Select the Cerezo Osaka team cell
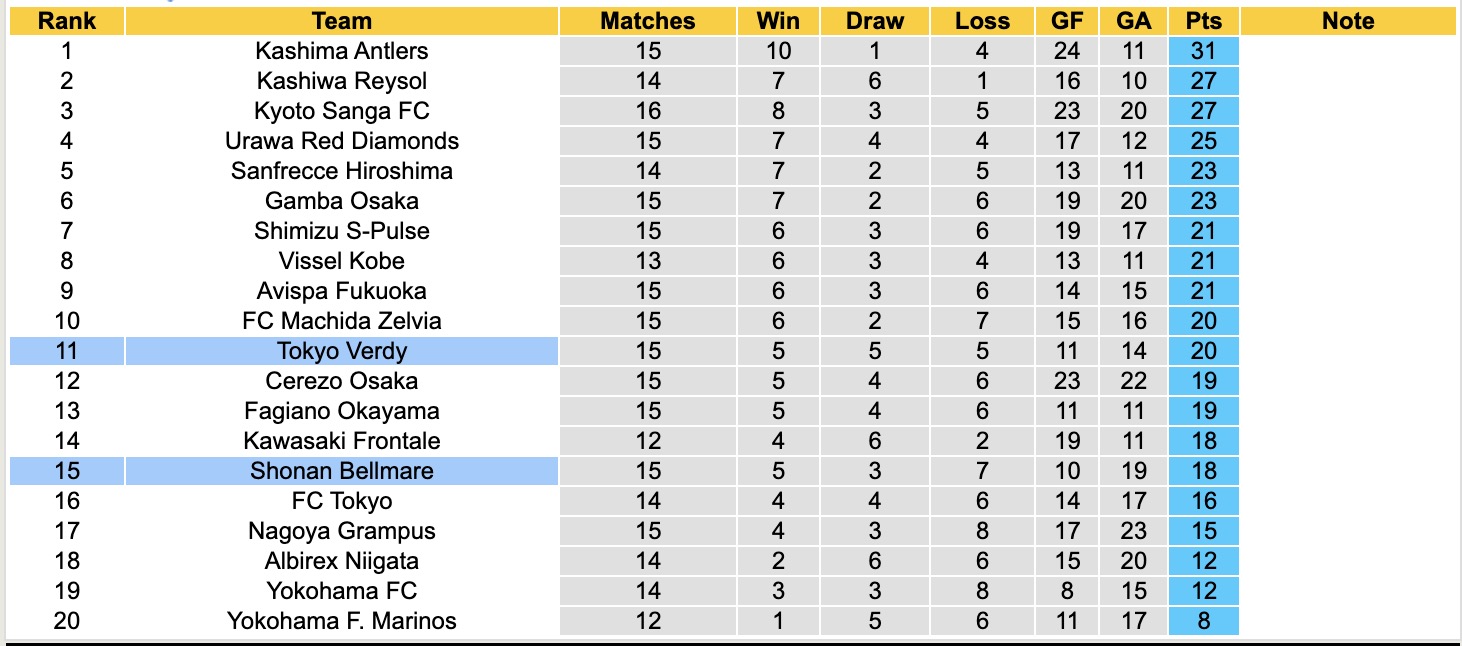The image size is (1462, 646). pos(341,381)
